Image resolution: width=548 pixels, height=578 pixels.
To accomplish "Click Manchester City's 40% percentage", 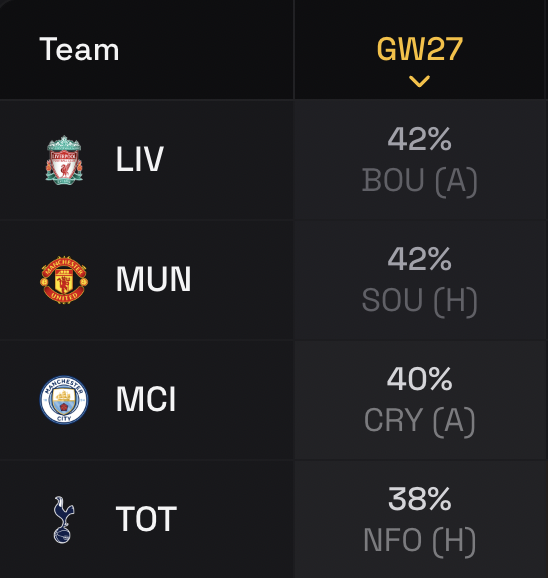I will tap(419, 379).
